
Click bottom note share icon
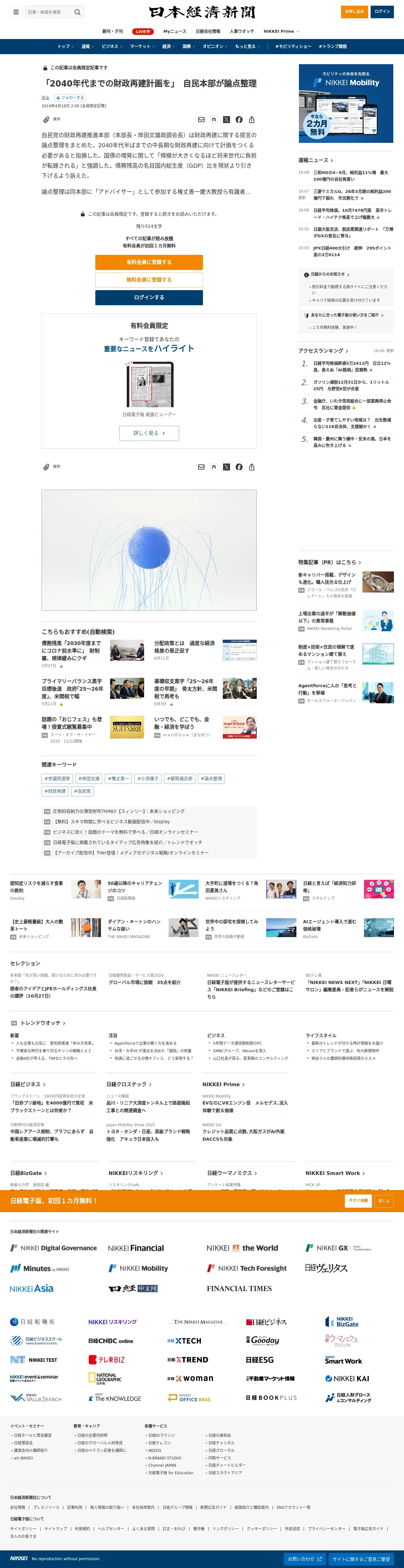[x=214, y=467]
